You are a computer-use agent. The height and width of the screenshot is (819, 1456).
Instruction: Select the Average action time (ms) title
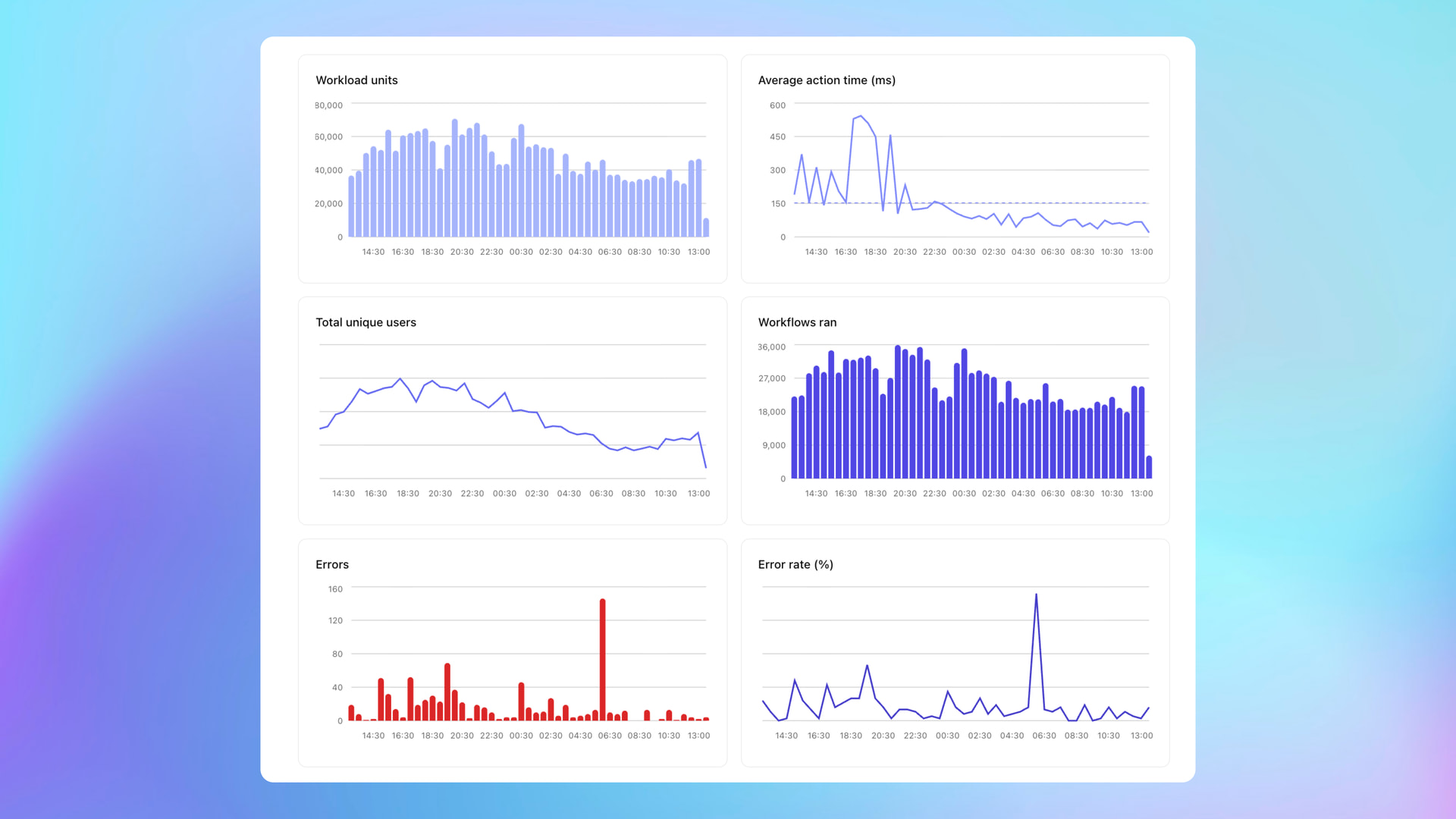coord(827,80)
